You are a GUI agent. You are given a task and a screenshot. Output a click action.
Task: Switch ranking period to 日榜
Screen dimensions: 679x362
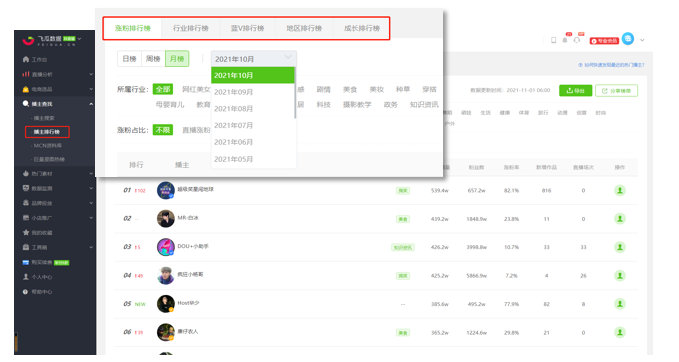click(x=129, y=58)
